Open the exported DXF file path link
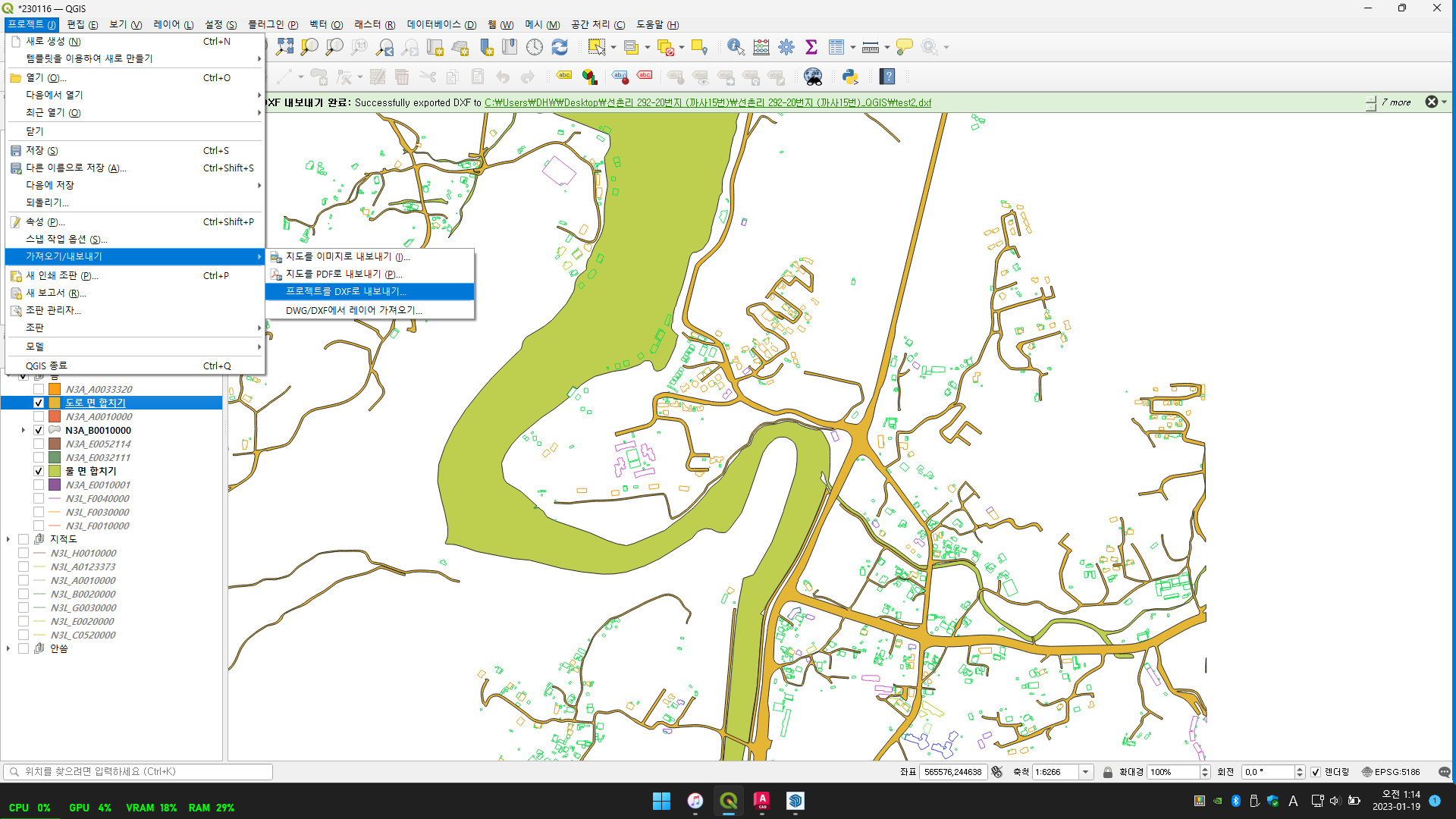Image resolution: width=1456 pixels, height=819 pixels. [x=707, y=102]
